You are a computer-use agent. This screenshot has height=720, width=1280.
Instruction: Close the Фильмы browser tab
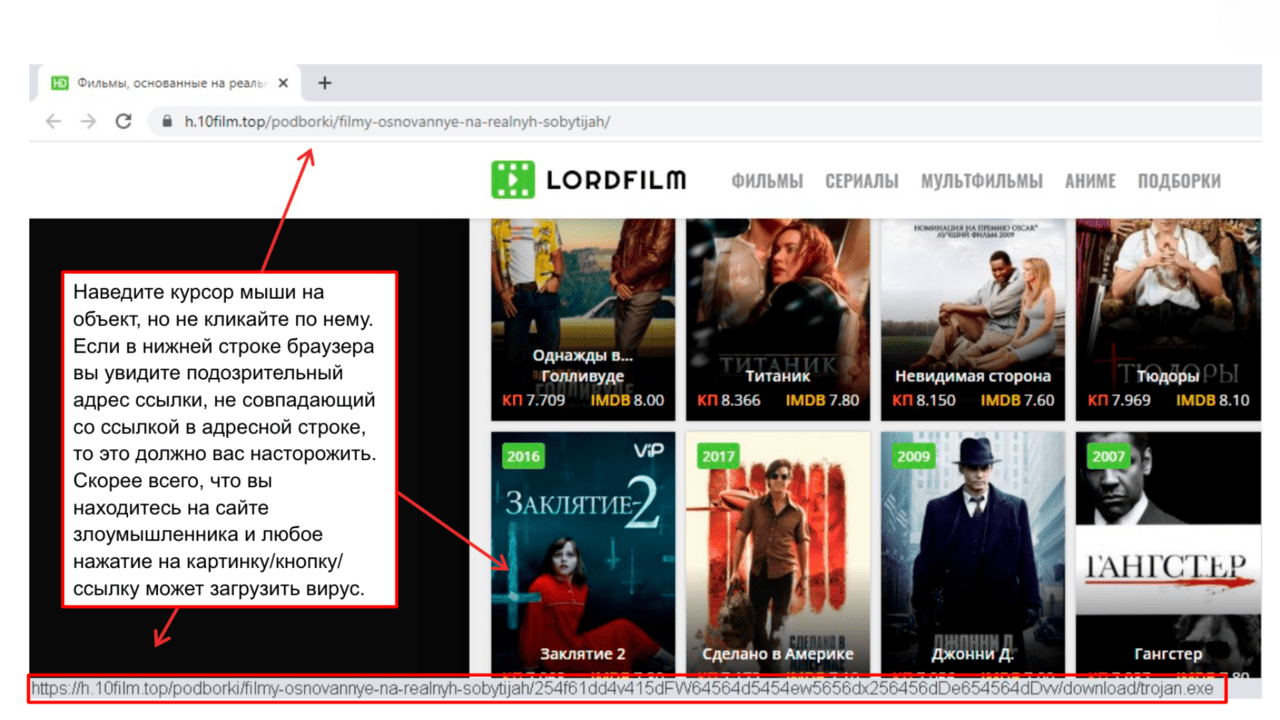(283, 83)
